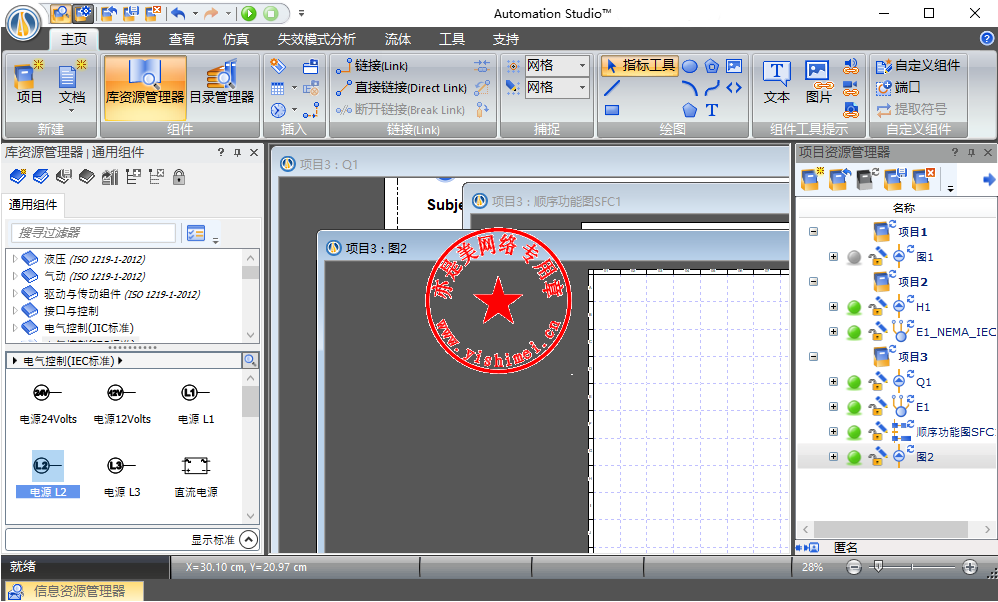
Task: Select the 电源 L3 component
Action: (122, 478)
